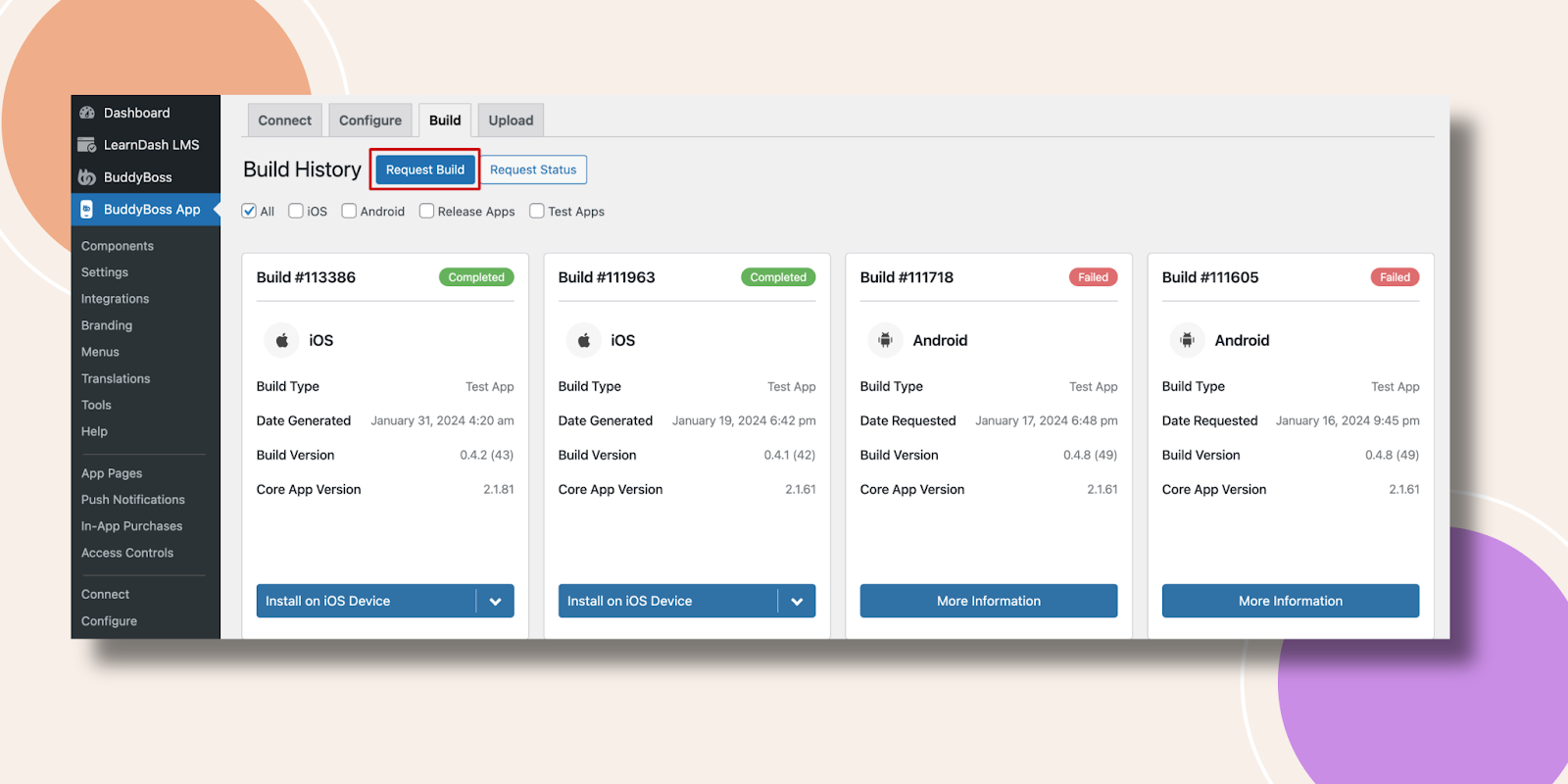Open Settings submenu link
This screenshot has height=784, width=1568.
pos(105,272)
